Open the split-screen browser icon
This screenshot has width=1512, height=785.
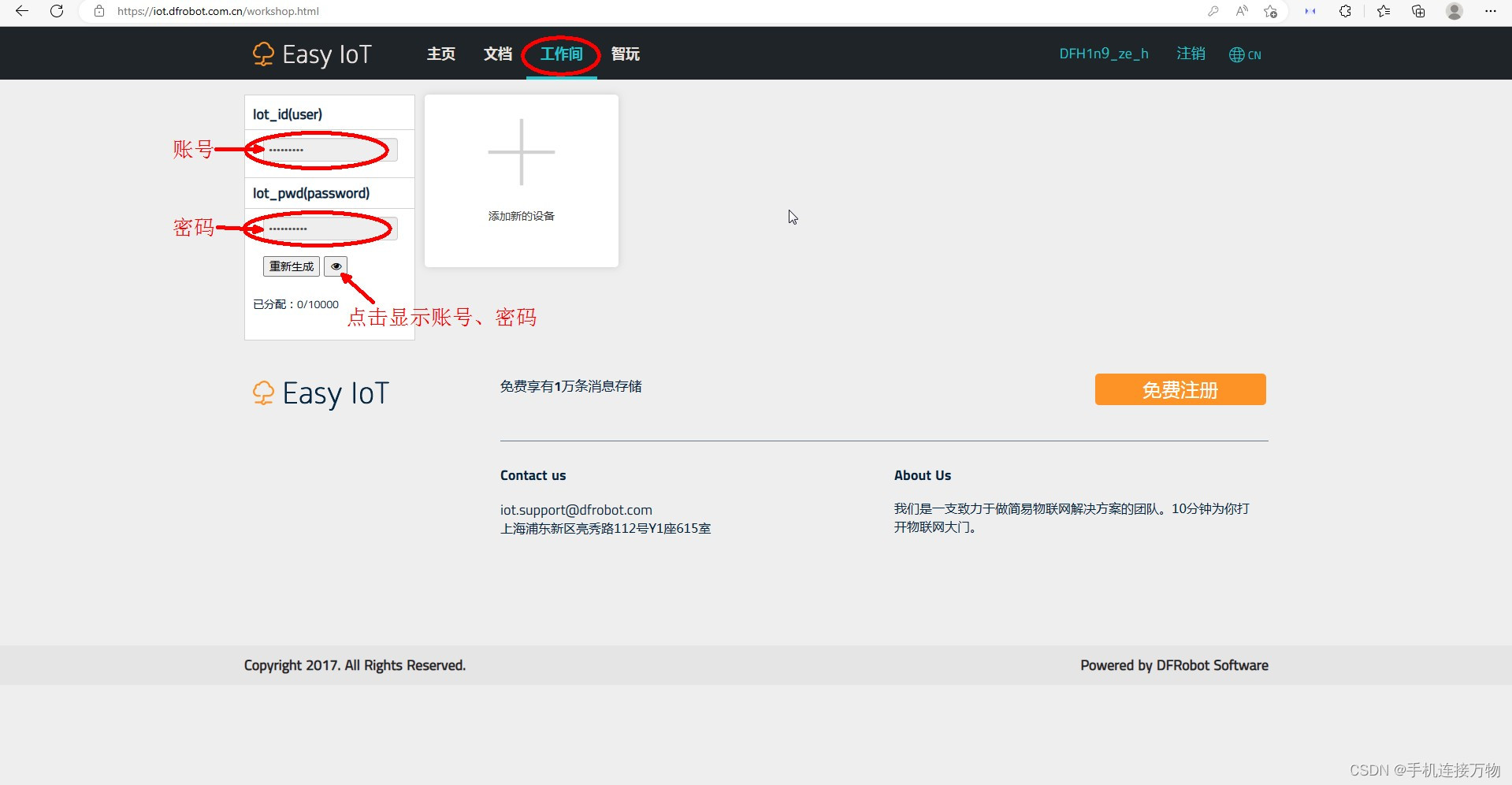tap(1310, 11)
